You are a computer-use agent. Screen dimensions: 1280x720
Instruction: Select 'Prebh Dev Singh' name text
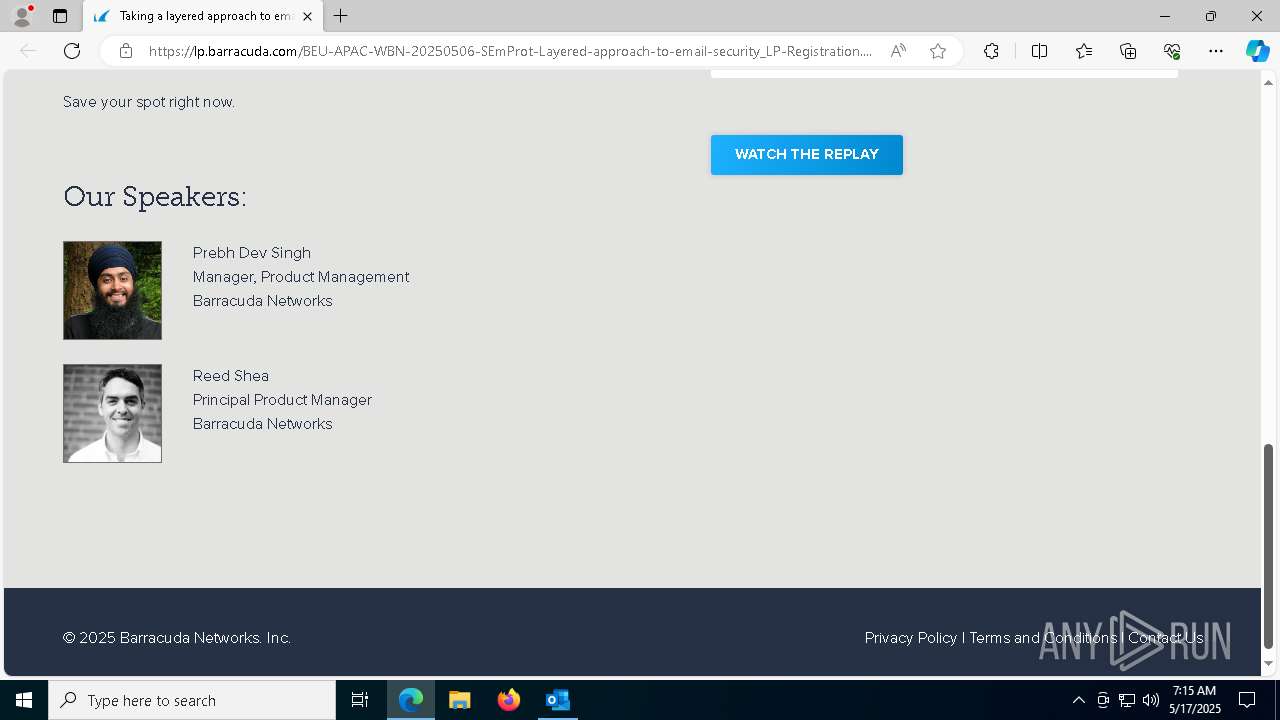(252, 253)
